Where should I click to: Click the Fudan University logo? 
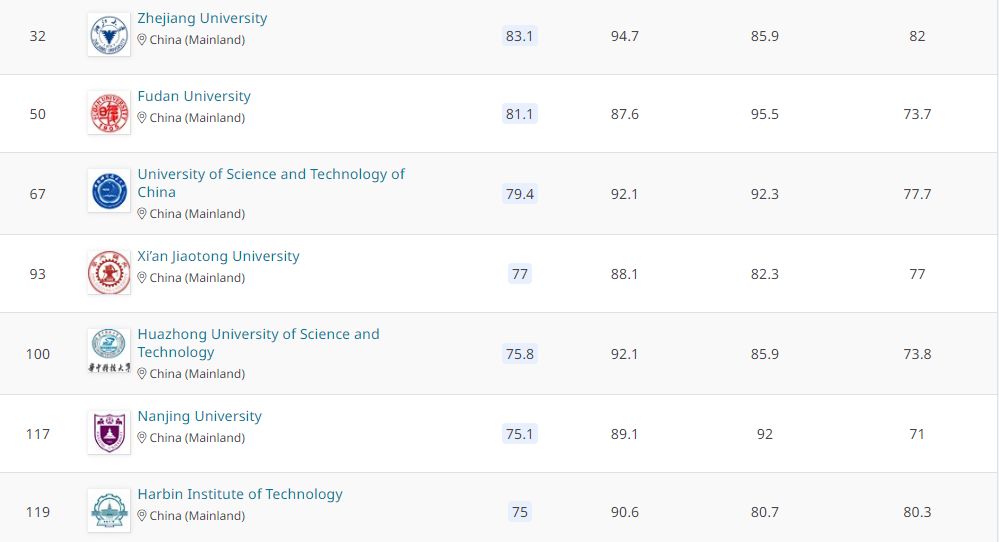coord(108,113)
